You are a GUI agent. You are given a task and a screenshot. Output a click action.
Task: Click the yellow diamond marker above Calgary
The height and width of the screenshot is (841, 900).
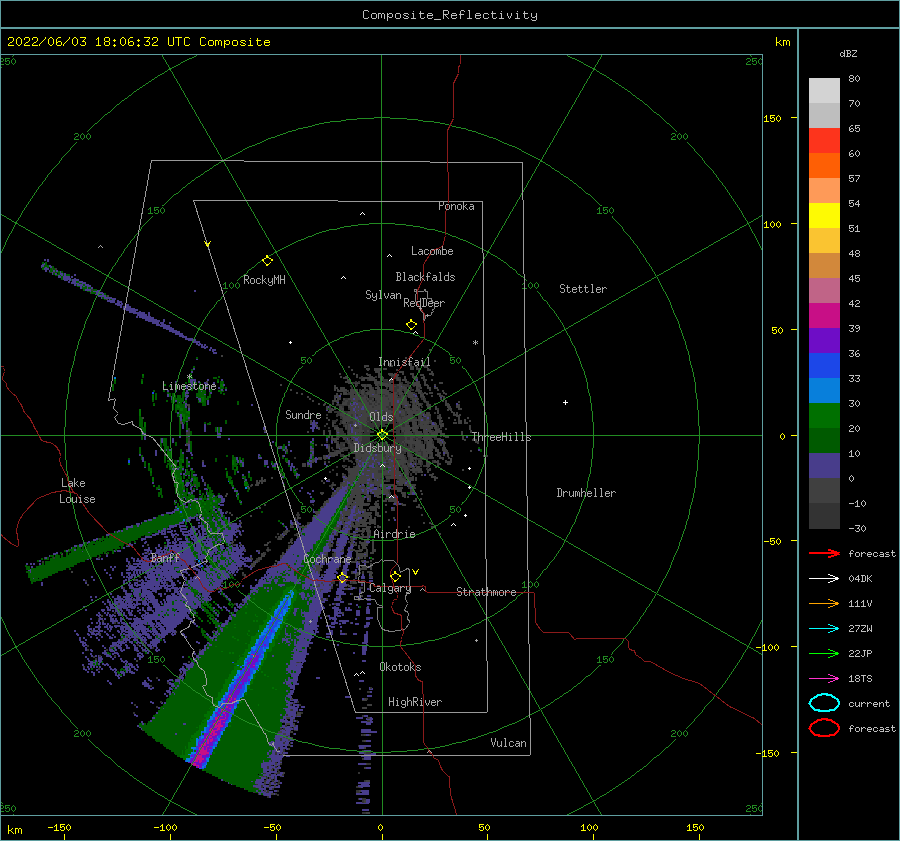(395, 576)
